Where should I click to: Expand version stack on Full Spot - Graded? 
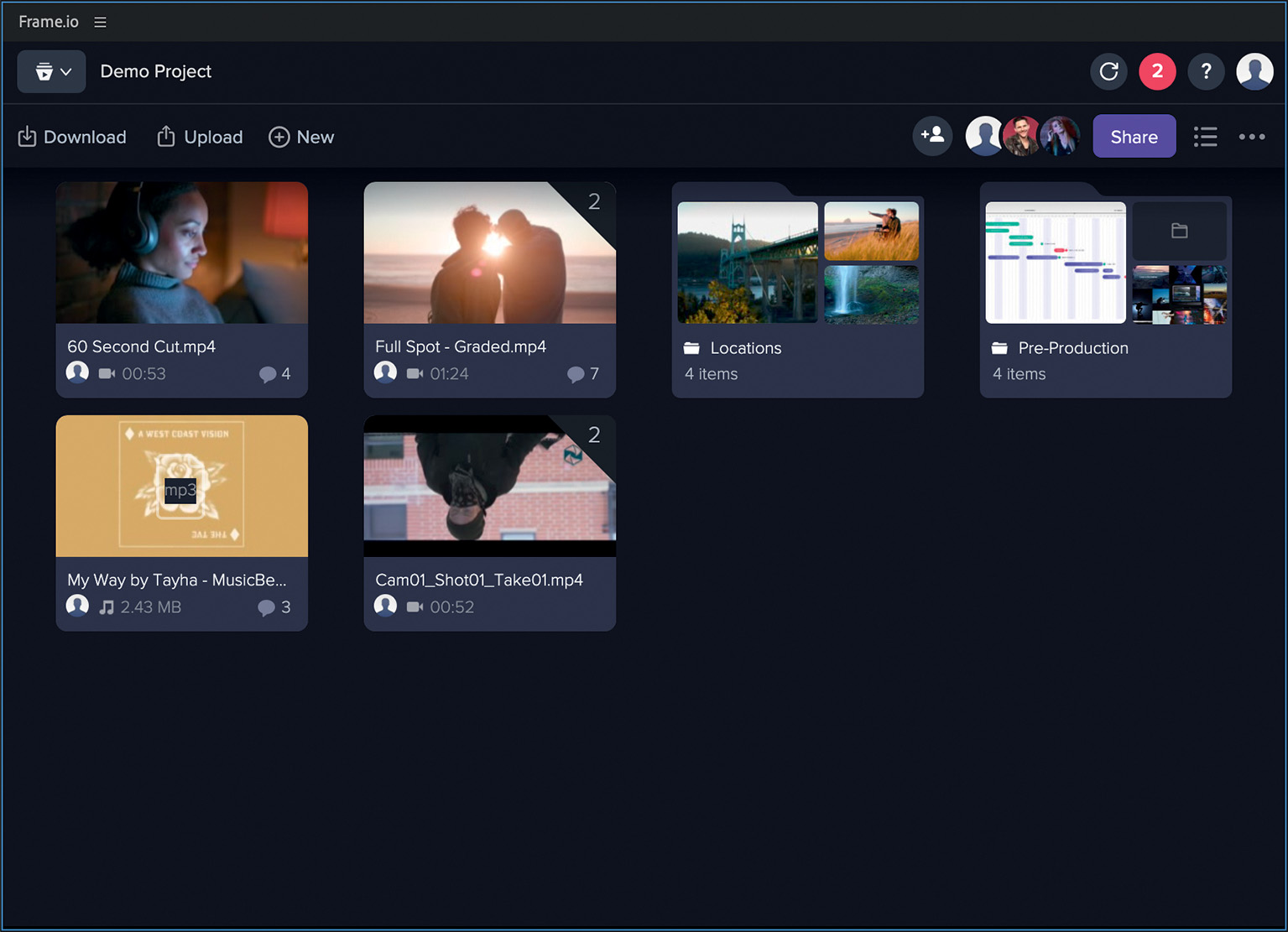click(594, 202)
